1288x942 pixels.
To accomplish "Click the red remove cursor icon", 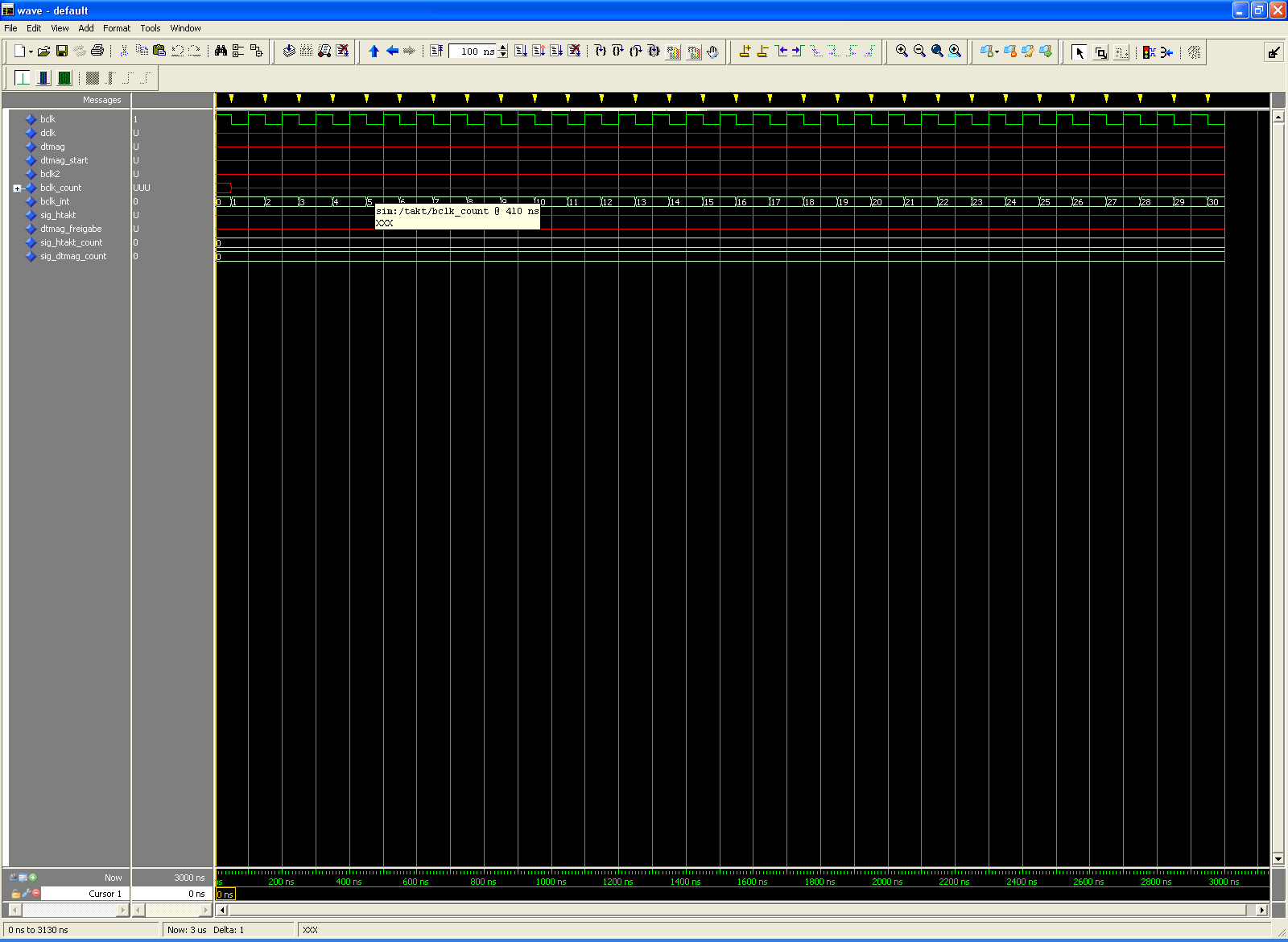I will click(36, 893).
